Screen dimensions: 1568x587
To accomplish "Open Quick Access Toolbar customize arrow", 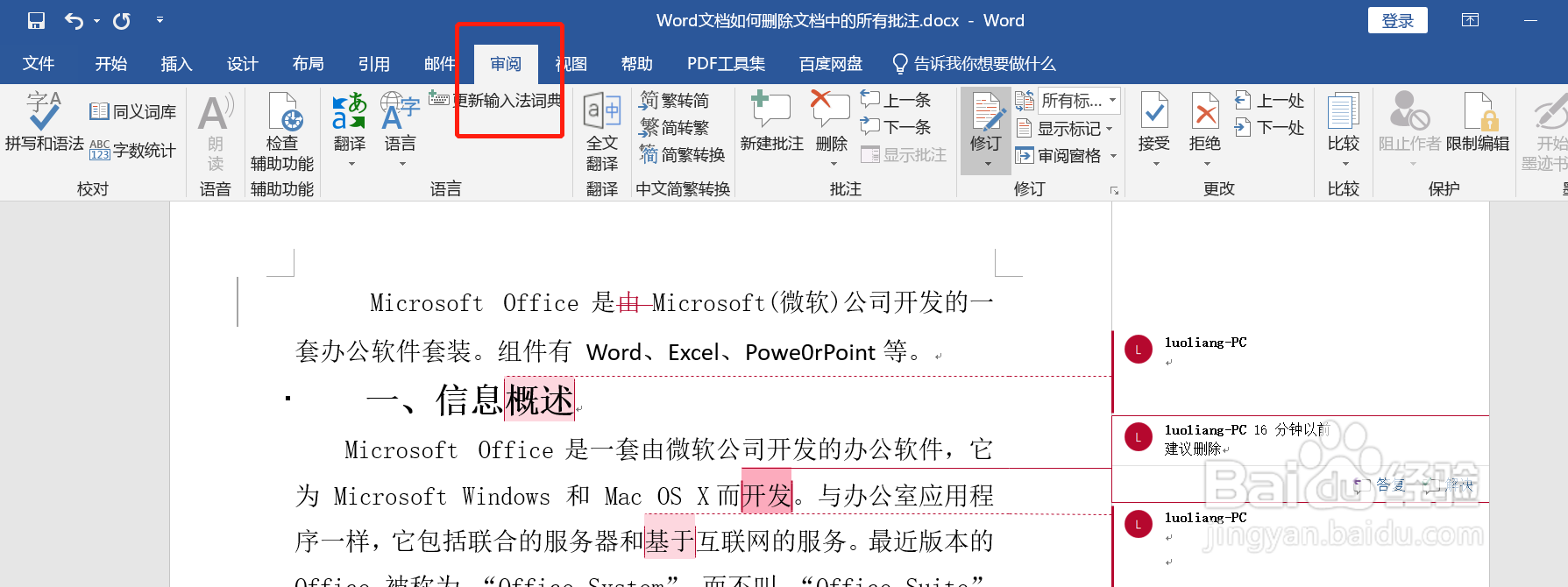I will 160,19.
